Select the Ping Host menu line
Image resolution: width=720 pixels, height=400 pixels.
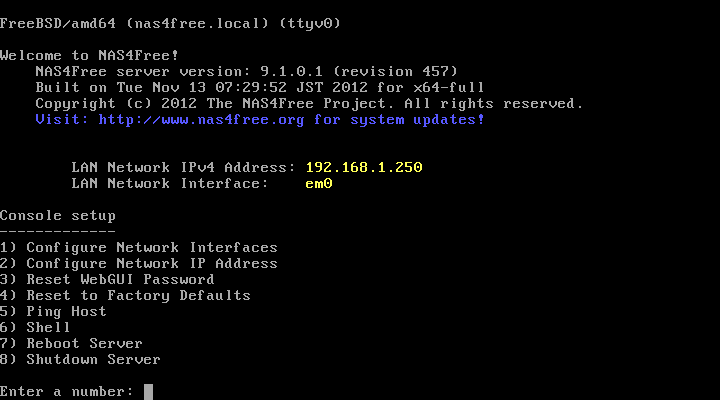point(53,312)
